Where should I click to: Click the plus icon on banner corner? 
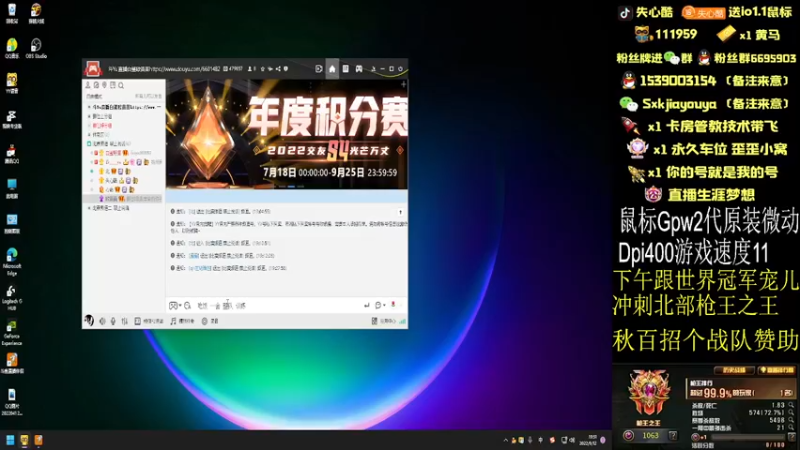404,84
